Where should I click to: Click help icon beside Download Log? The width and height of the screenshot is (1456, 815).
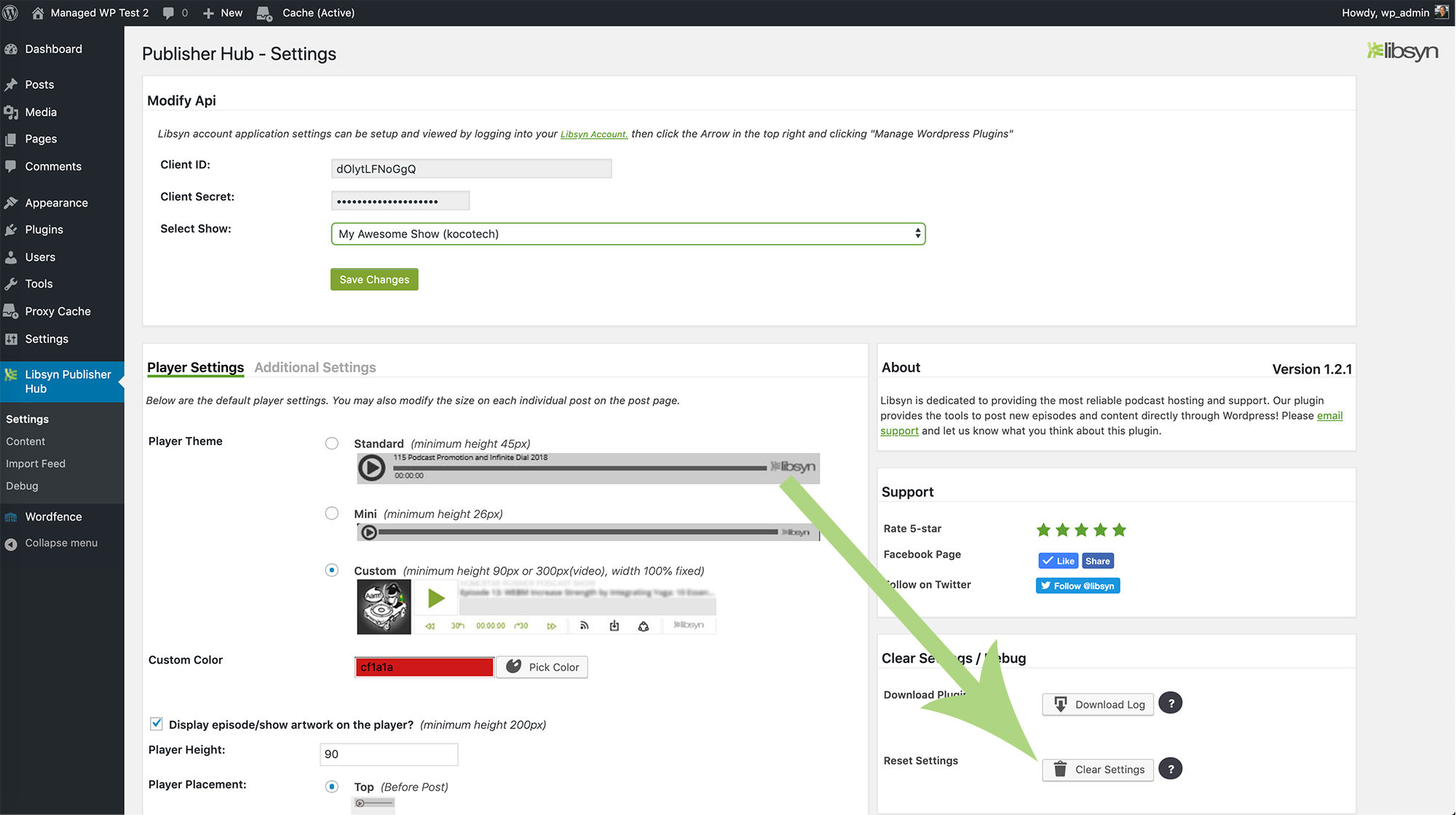click(1171, 704)
